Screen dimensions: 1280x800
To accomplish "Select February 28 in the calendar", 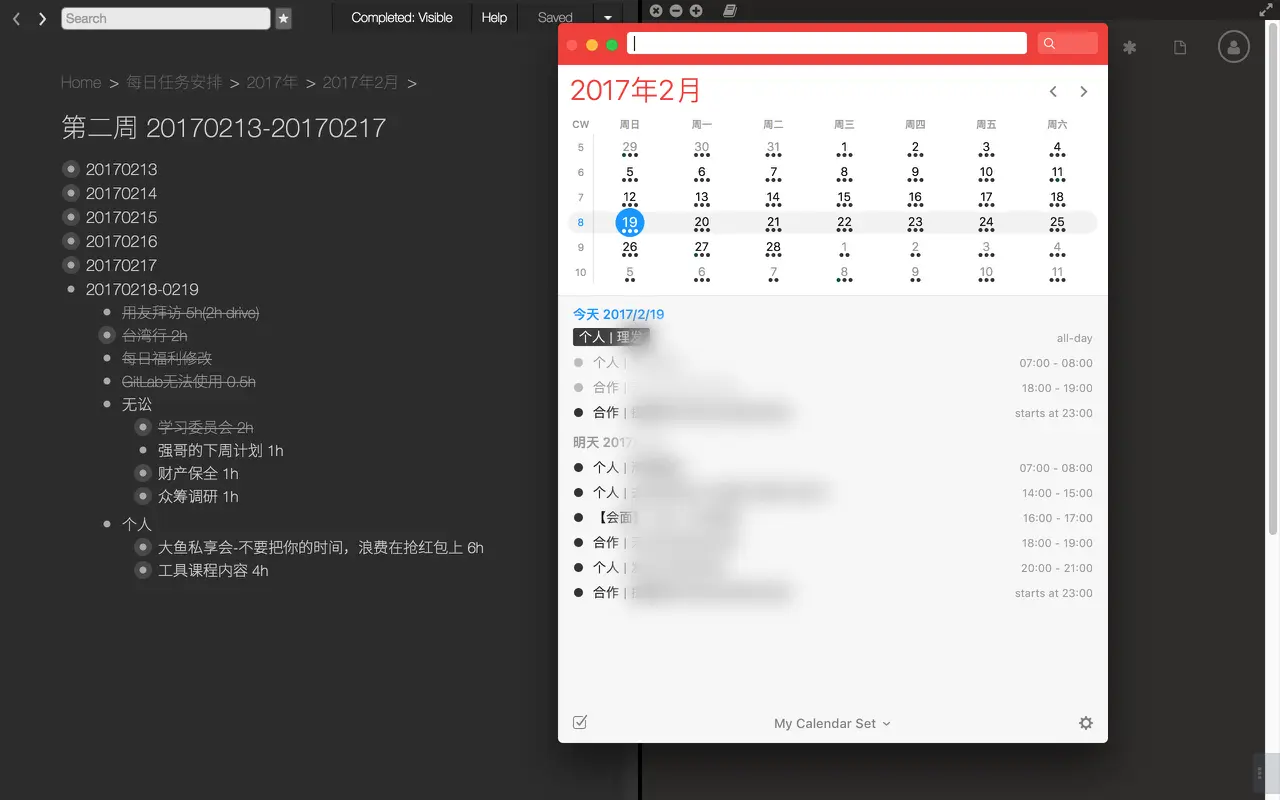I will (773, 247).
